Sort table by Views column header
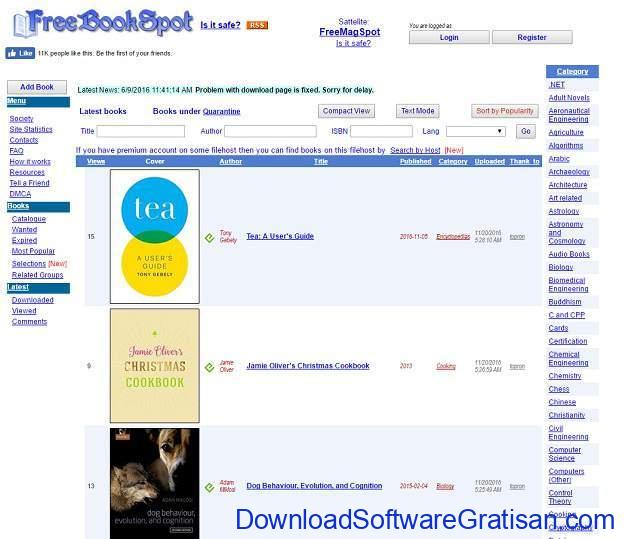Screen dimensions: 625x539 coord(96,161)
